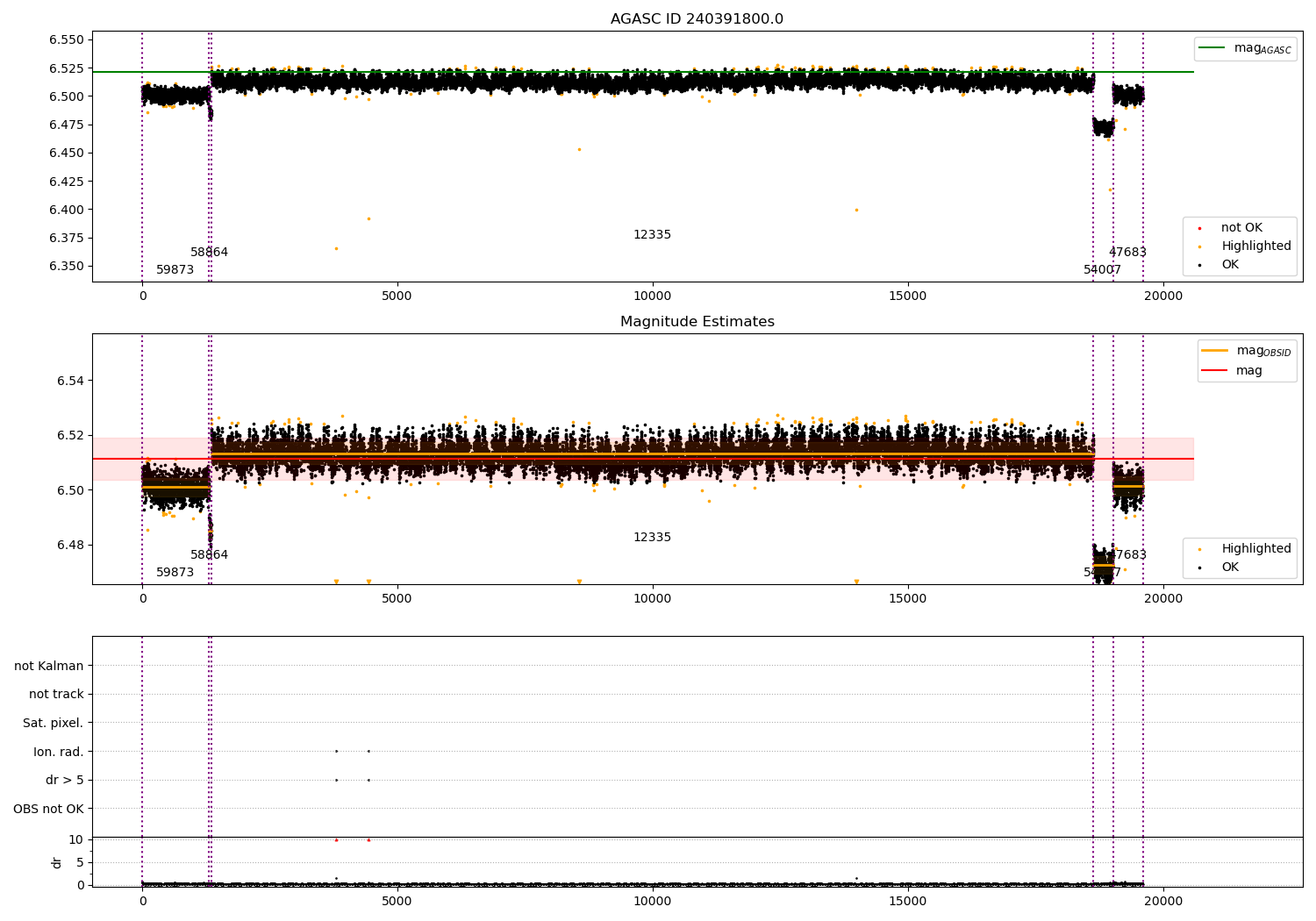This screenshot has height=921, width=1316.
Task: Click the 'Sat. pixel.' y-axis label
Action: pyautogui.click(x=53, y=723)
